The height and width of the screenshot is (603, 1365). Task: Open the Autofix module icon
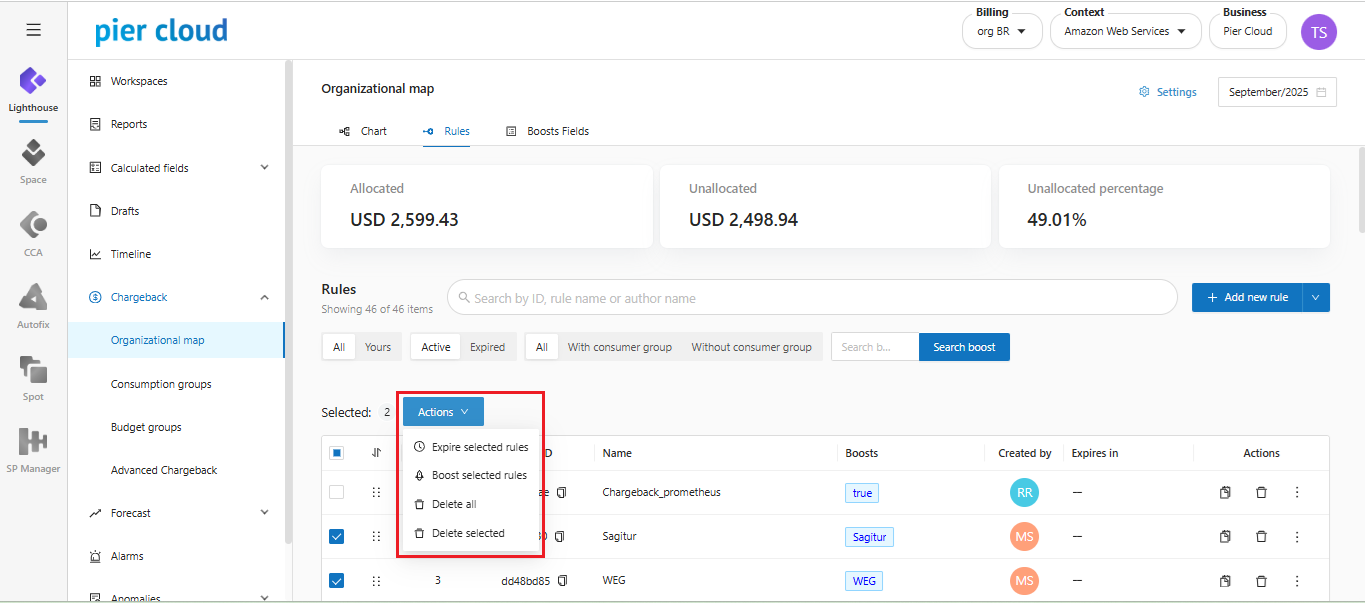point(33,299)
